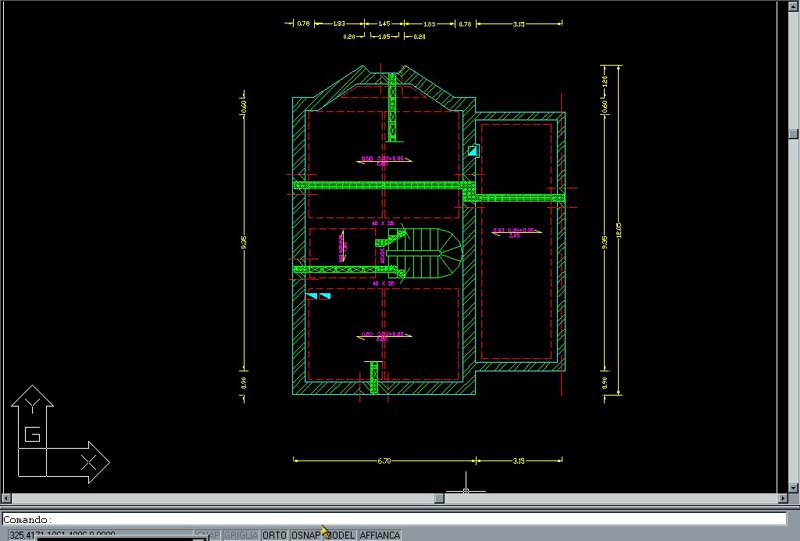800x541 pixels.
Task: Click the vertical scrollbar up arrow
Action: point(793,8)
